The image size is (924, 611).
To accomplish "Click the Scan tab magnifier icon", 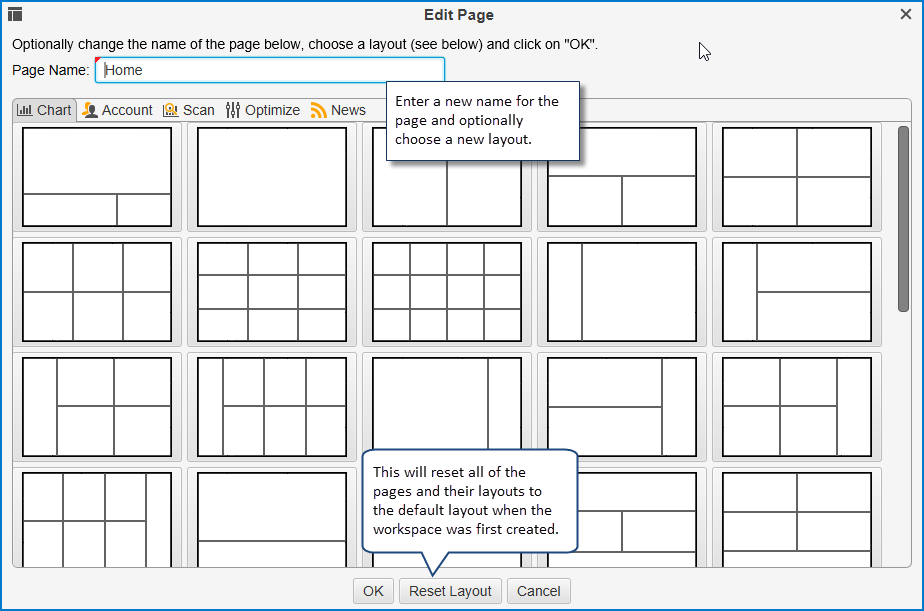I will point(171,110).
